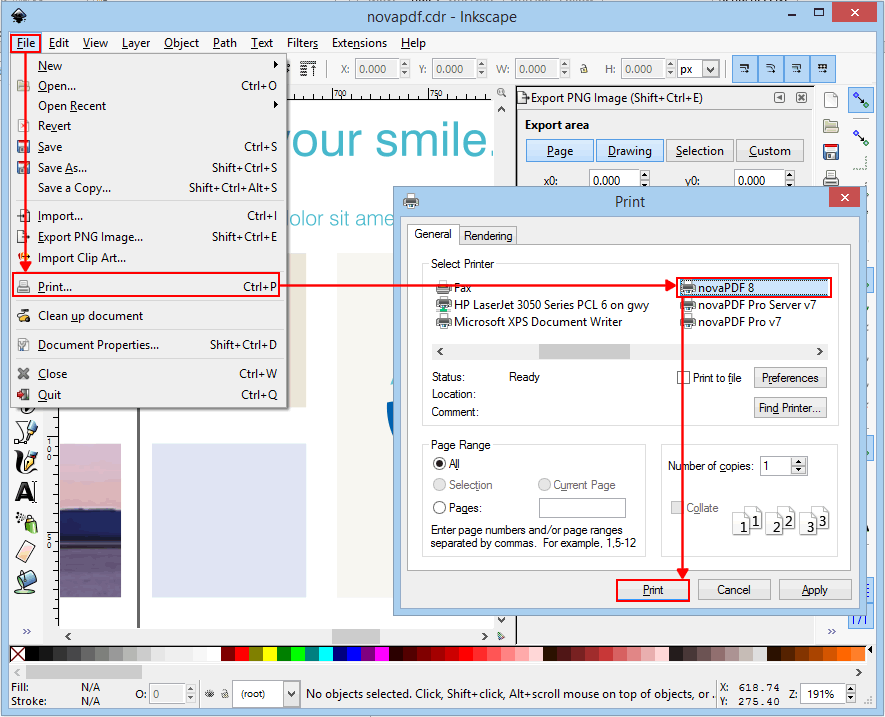Toggle the Selection export area button
Viewport: 885px width, 717px height.
699,151
